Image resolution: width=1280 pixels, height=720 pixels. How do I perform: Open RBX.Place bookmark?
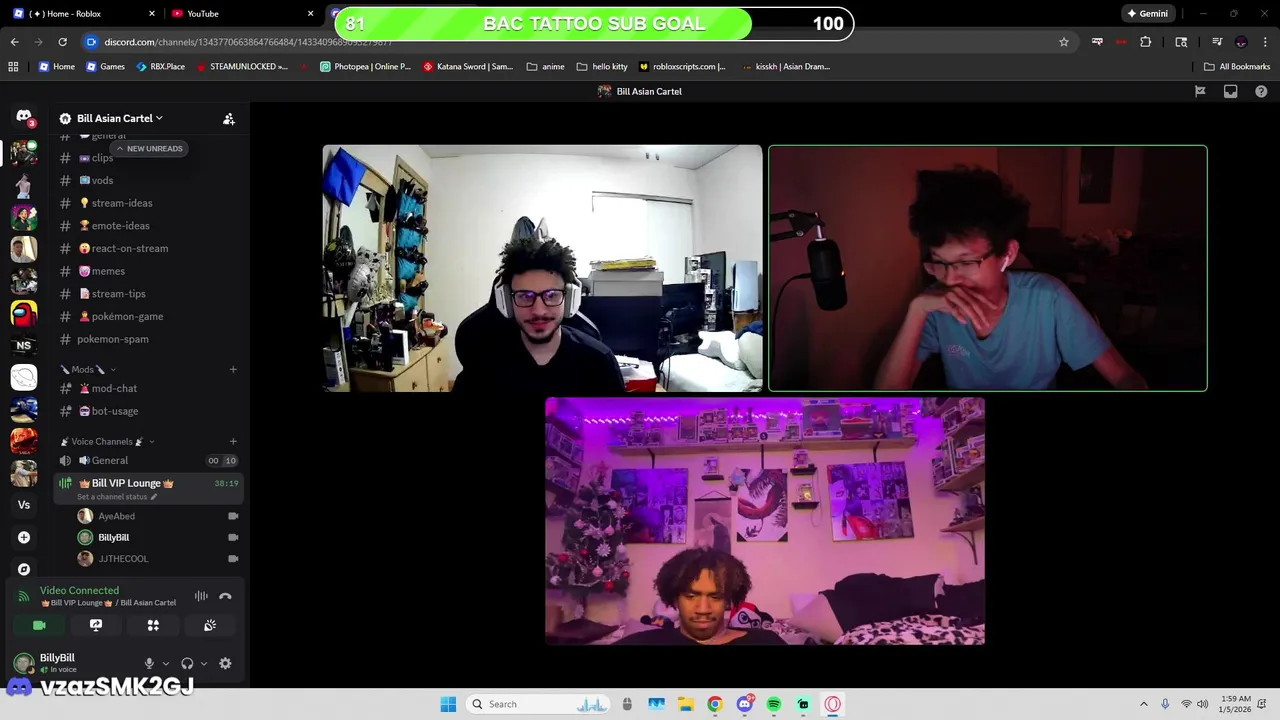pyautogui.click(x=159, y=66)
